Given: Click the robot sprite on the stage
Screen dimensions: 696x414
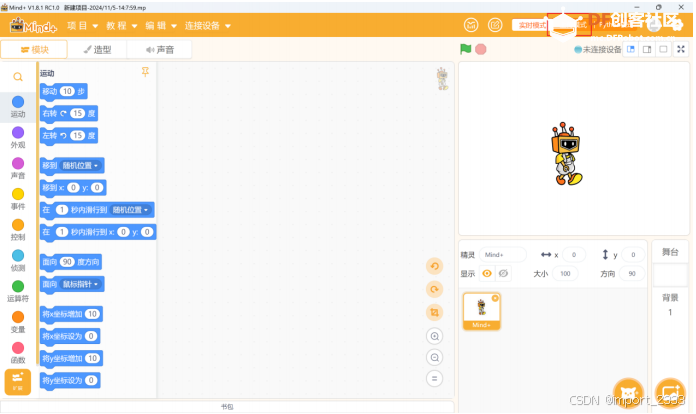Looking at the screenshot, I should click(566, 154).
